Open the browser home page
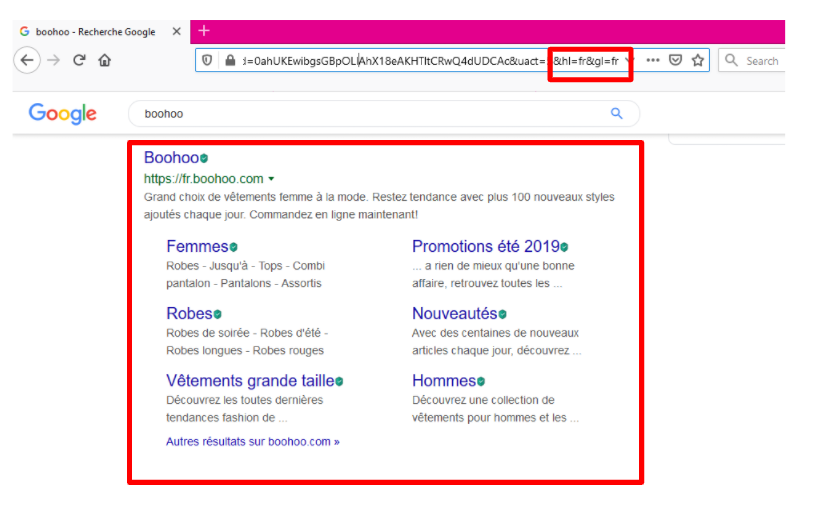 pyautogui.click(x=105, y=60)
